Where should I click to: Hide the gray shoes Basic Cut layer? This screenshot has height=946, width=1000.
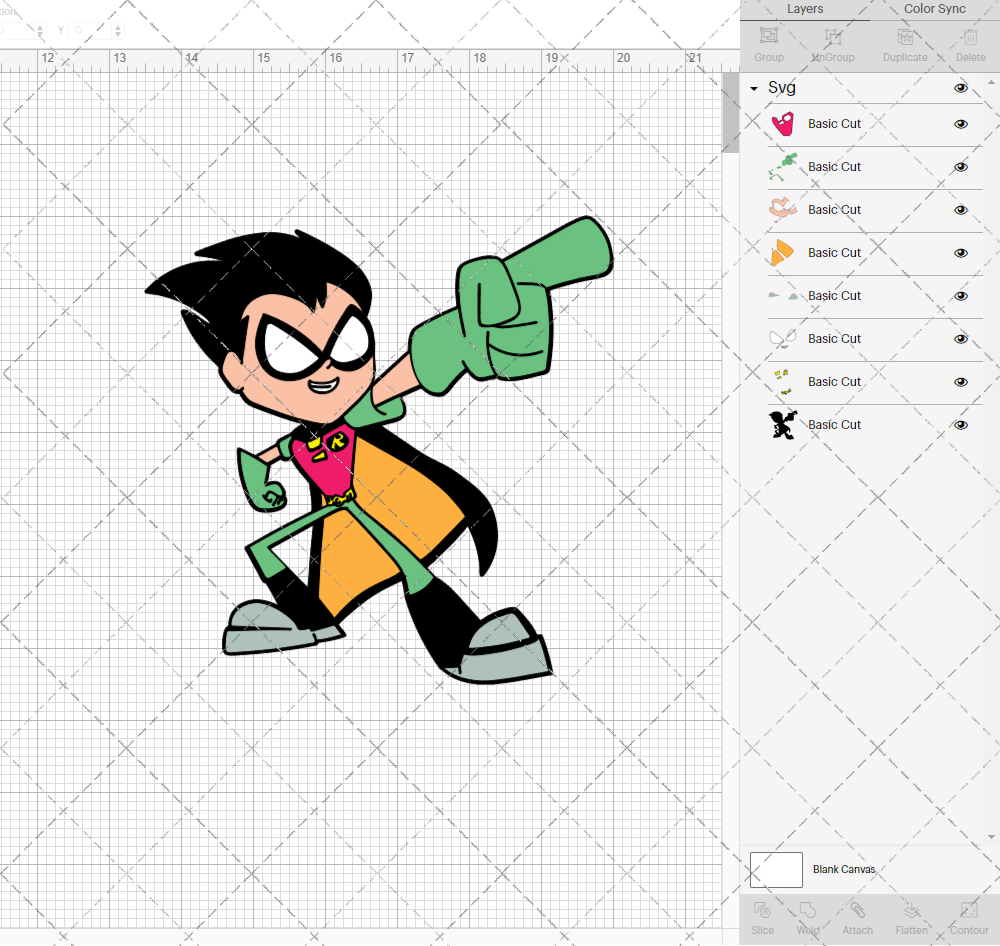(960, 296)
